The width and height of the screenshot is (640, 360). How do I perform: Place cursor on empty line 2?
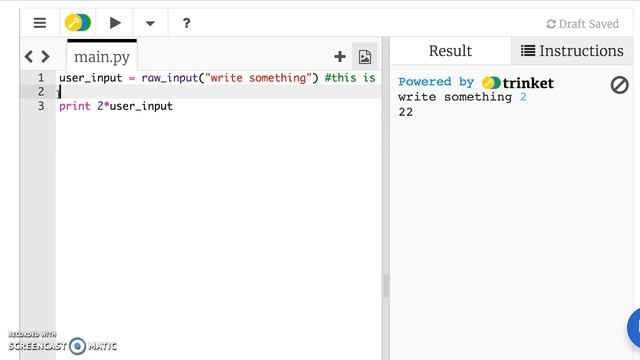[218, 92]
